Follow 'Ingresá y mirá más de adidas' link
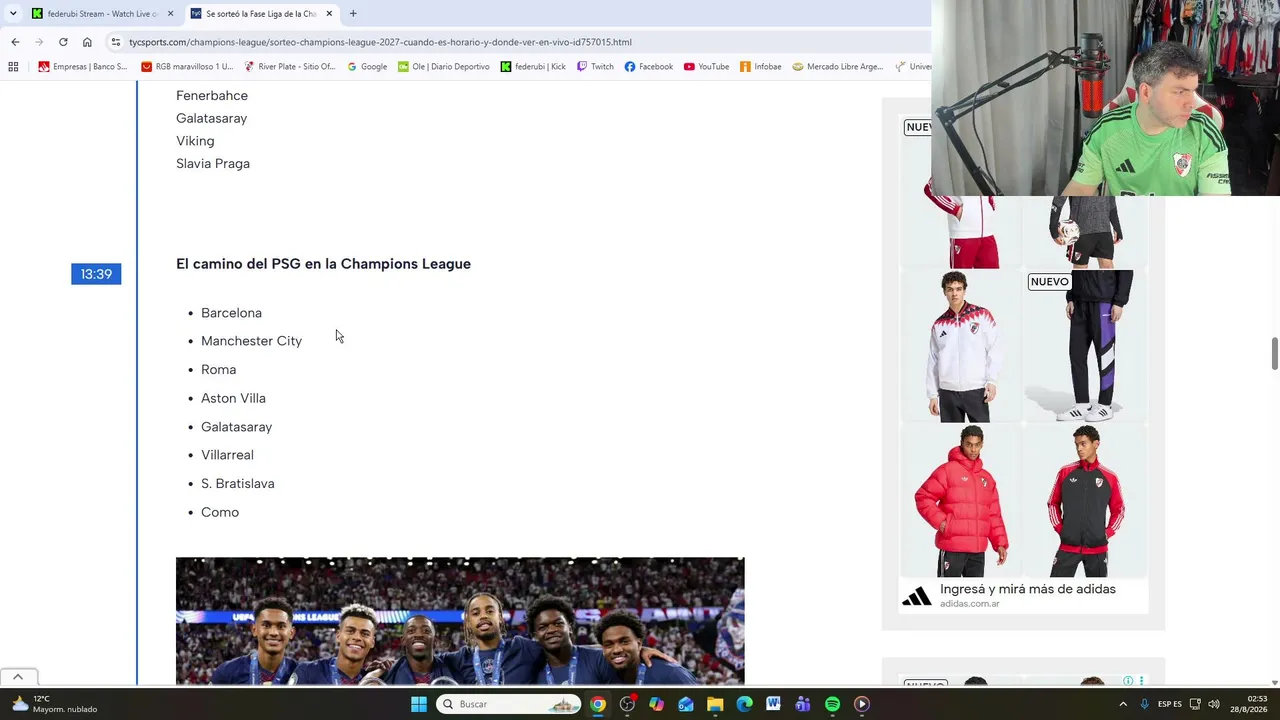The height and width of the screenshot is (720, 1280). pos(1028,589)
